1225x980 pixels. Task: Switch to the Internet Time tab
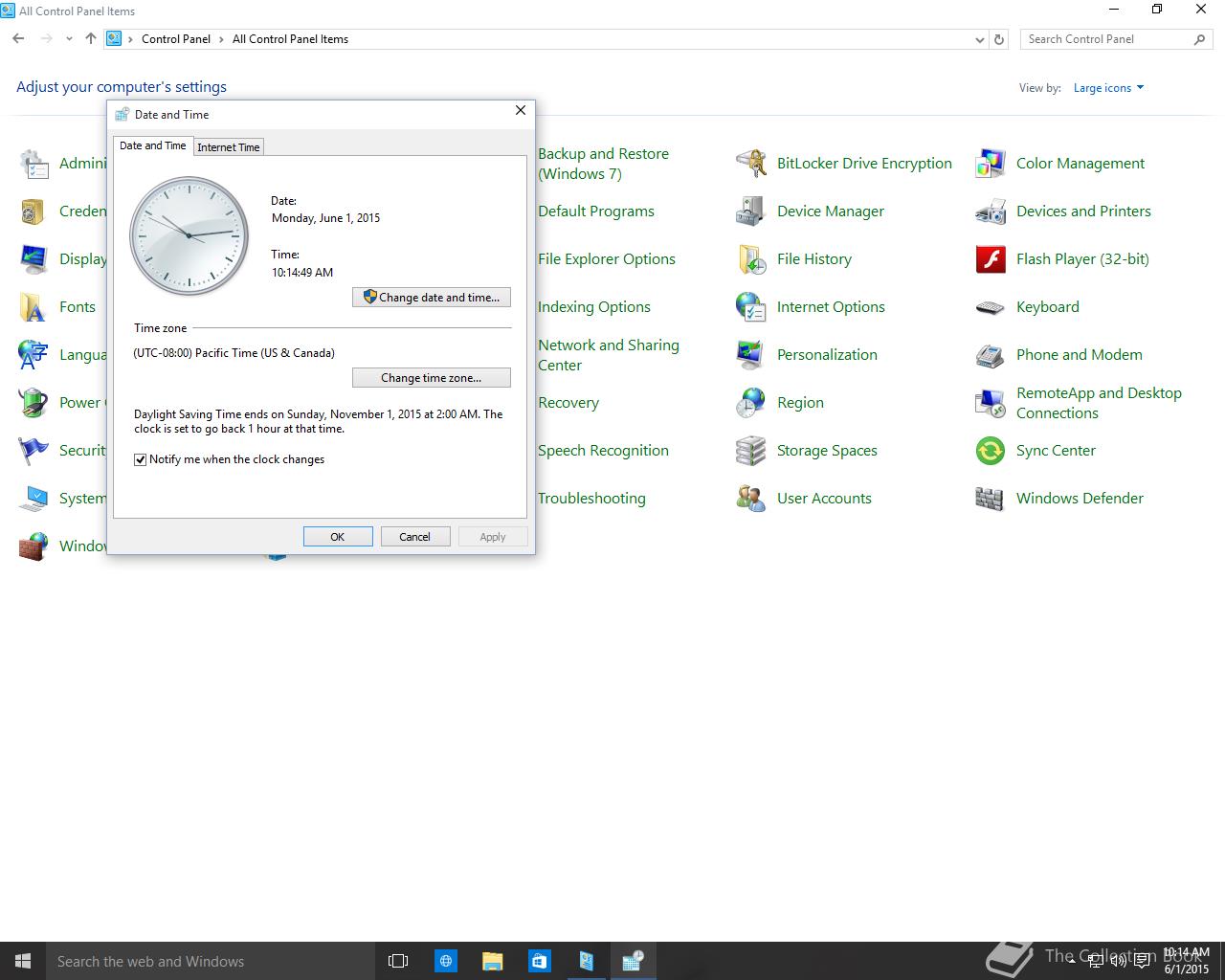(x=228, y=147)
